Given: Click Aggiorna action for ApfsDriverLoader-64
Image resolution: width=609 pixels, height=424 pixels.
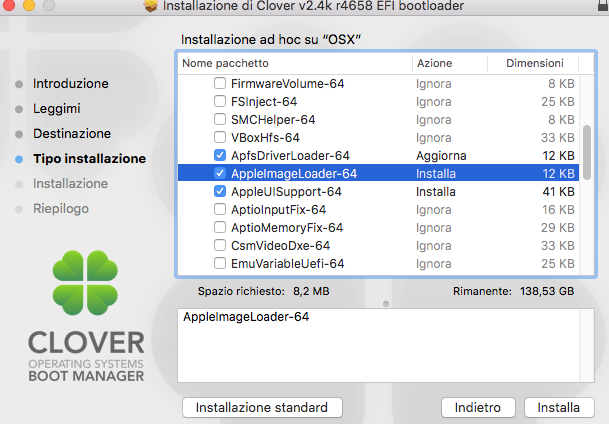Looking at the screenshot, I should coord(441,156).
